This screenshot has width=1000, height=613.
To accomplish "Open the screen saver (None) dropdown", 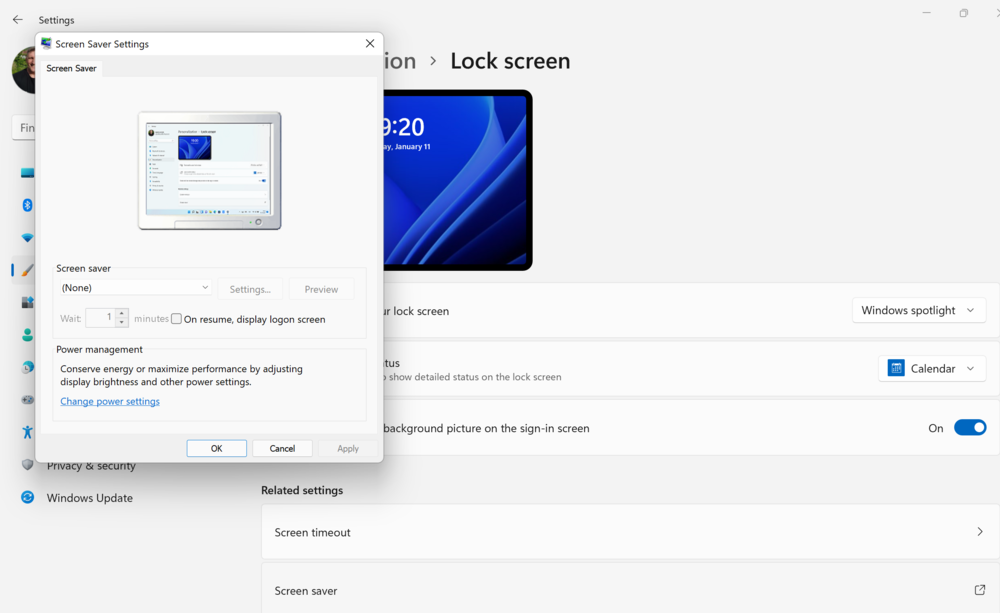I will click(135, 288).
